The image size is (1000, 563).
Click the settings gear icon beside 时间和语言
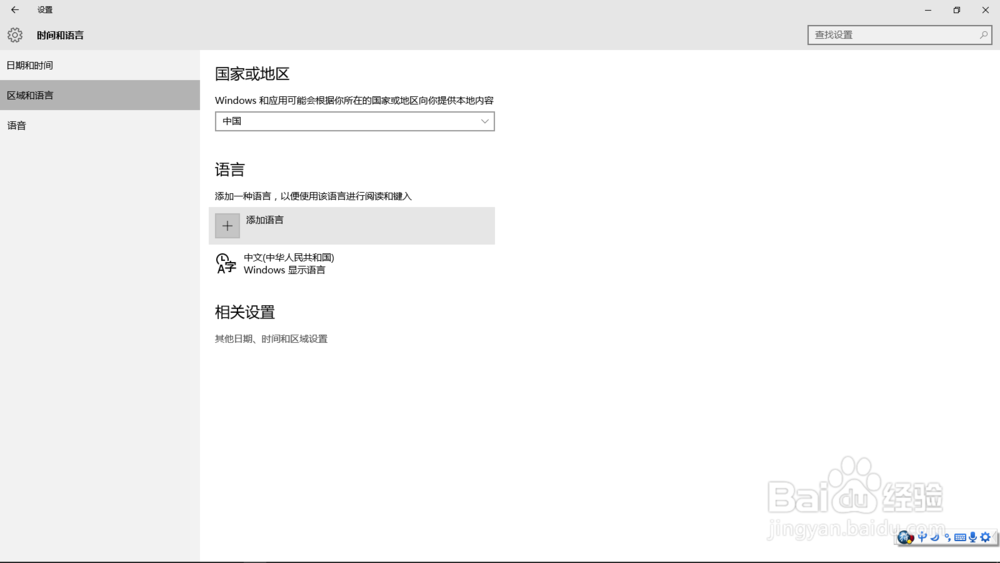click(15, 35)
